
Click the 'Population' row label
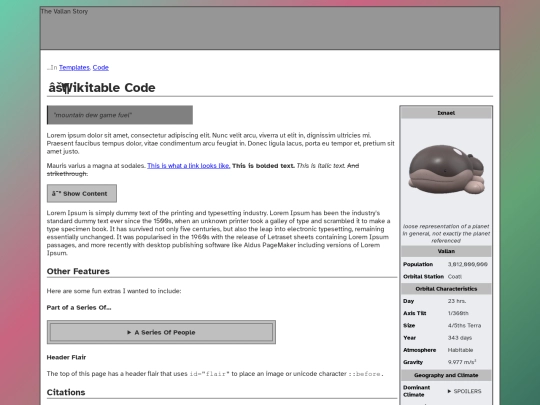418,264
